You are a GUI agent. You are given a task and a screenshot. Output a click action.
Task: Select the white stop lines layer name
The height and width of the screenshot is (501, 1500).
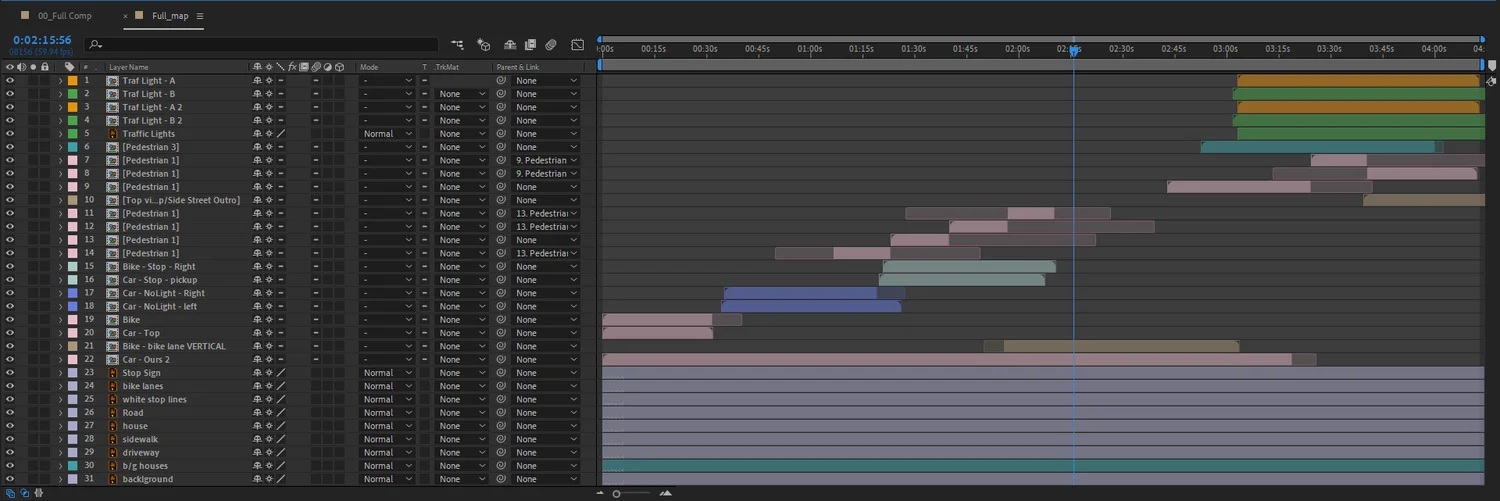[x=154, y=400]
